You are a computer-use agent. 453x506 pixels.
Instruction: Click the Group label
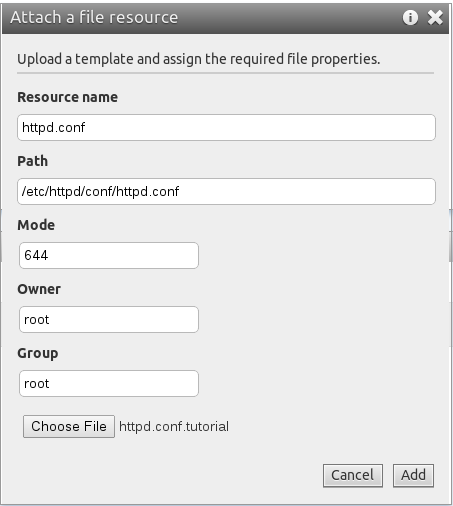tap(38, 354)
